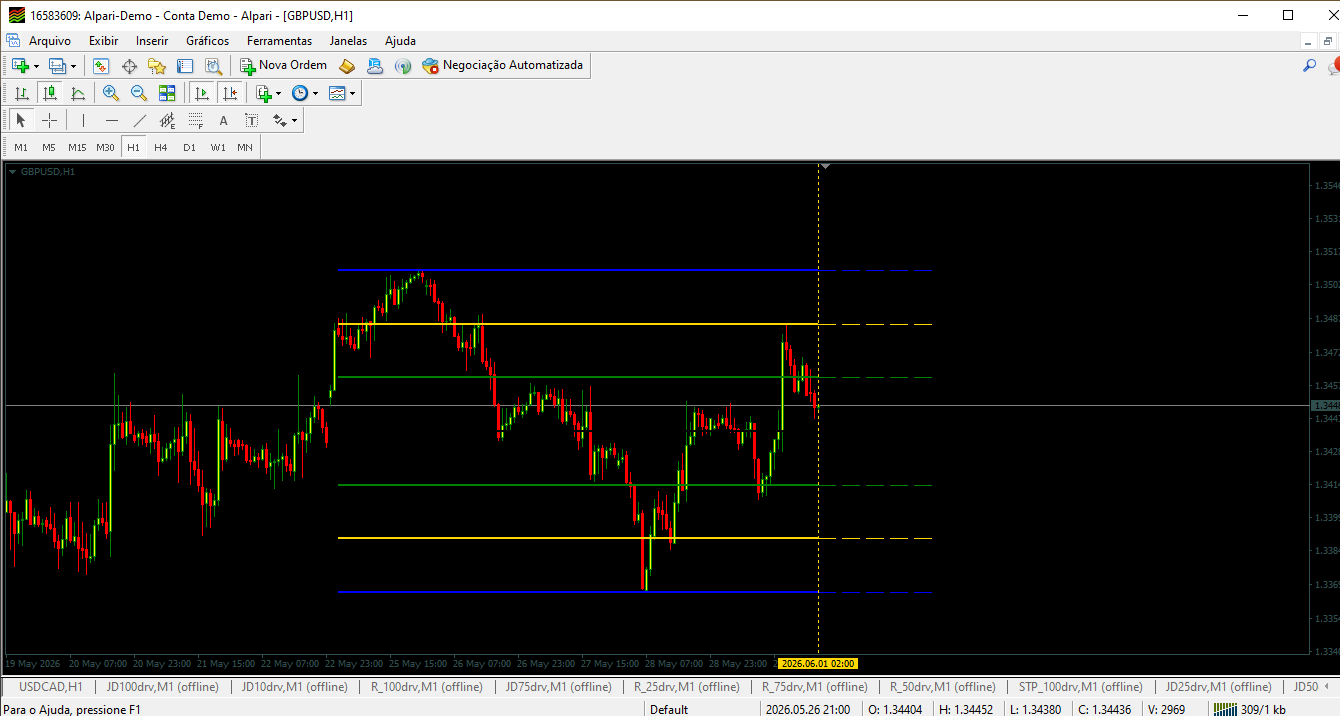Click the C: 1.34436 status bar value
1340x716 pixels.
pyautogui.click(x=1104, y=709)
